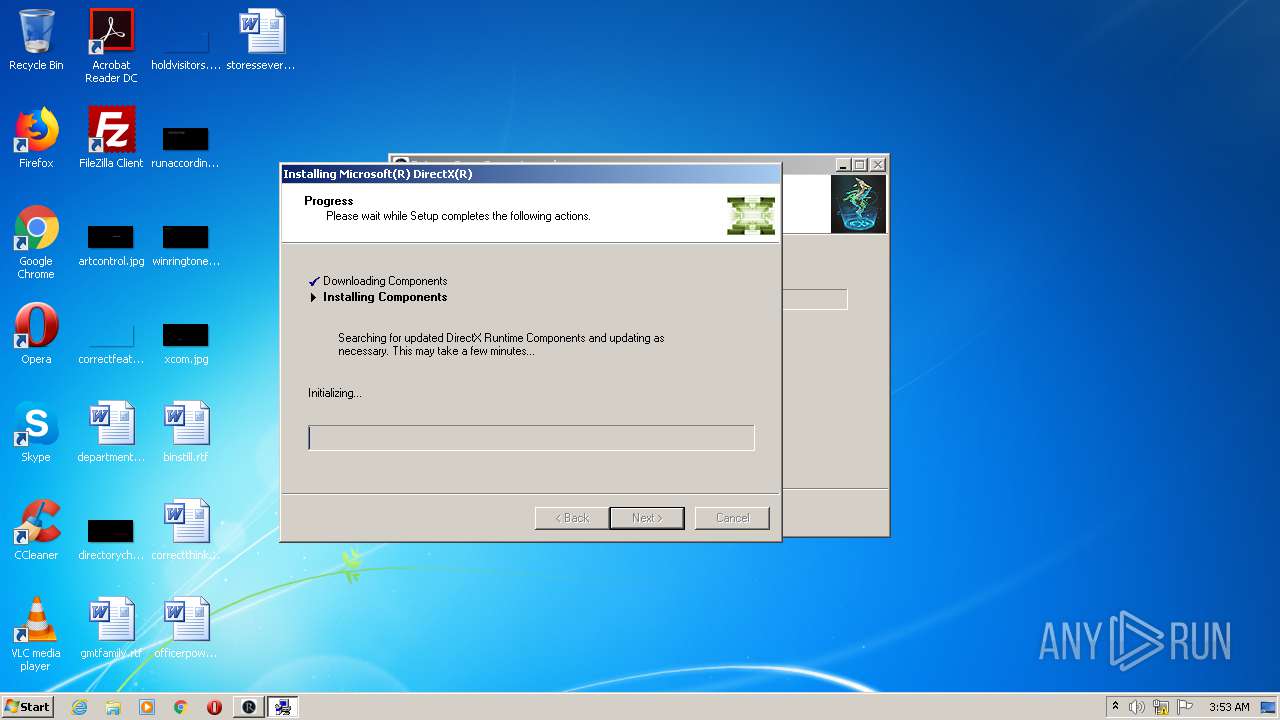Select the officerpow Word document
1280x720 pixels.
pyautogui.click(x=186, y=628)
